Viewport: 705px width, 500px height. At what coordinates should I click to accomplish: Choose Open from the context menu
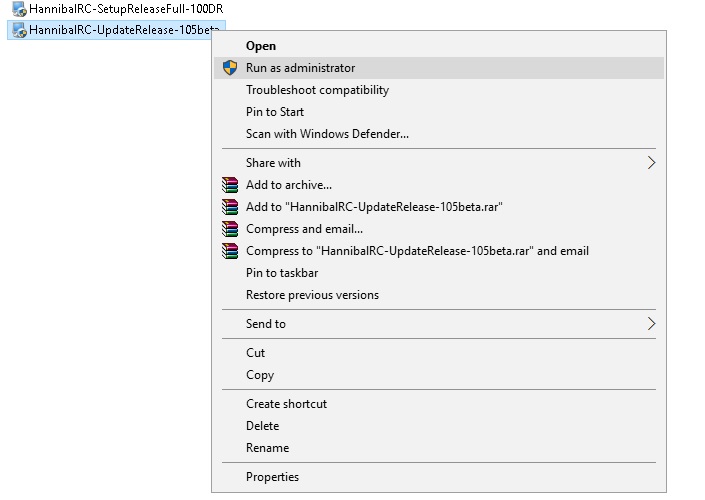(261, 46)
